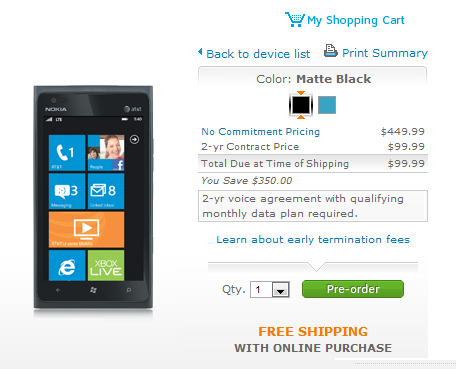The height and width of the screenshot is (369, 456).
Task: Go to Back to device list
Action: [258, 54]
